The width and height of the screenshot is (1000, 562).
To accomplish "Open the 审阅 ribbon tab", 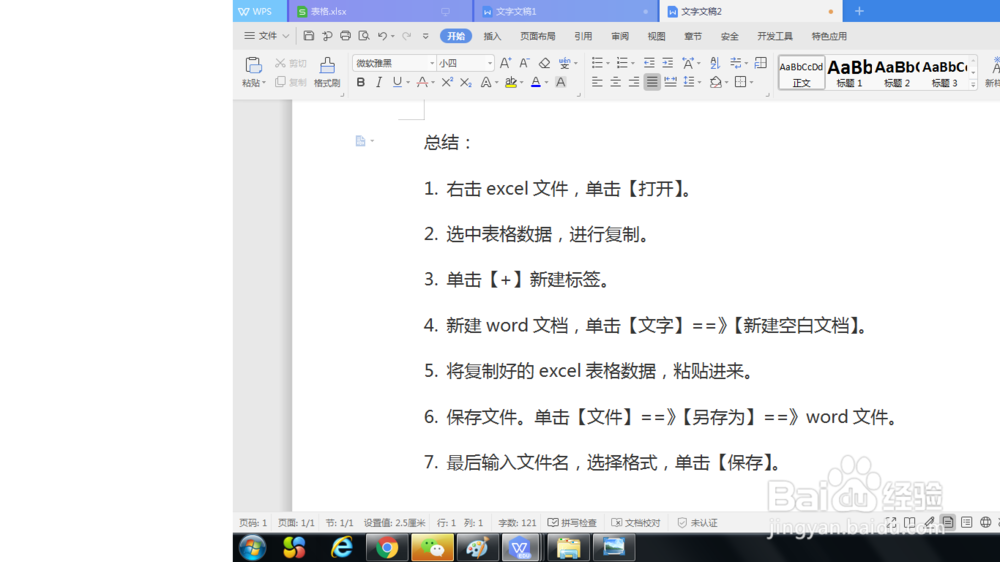I will click(x=620, y=36).
